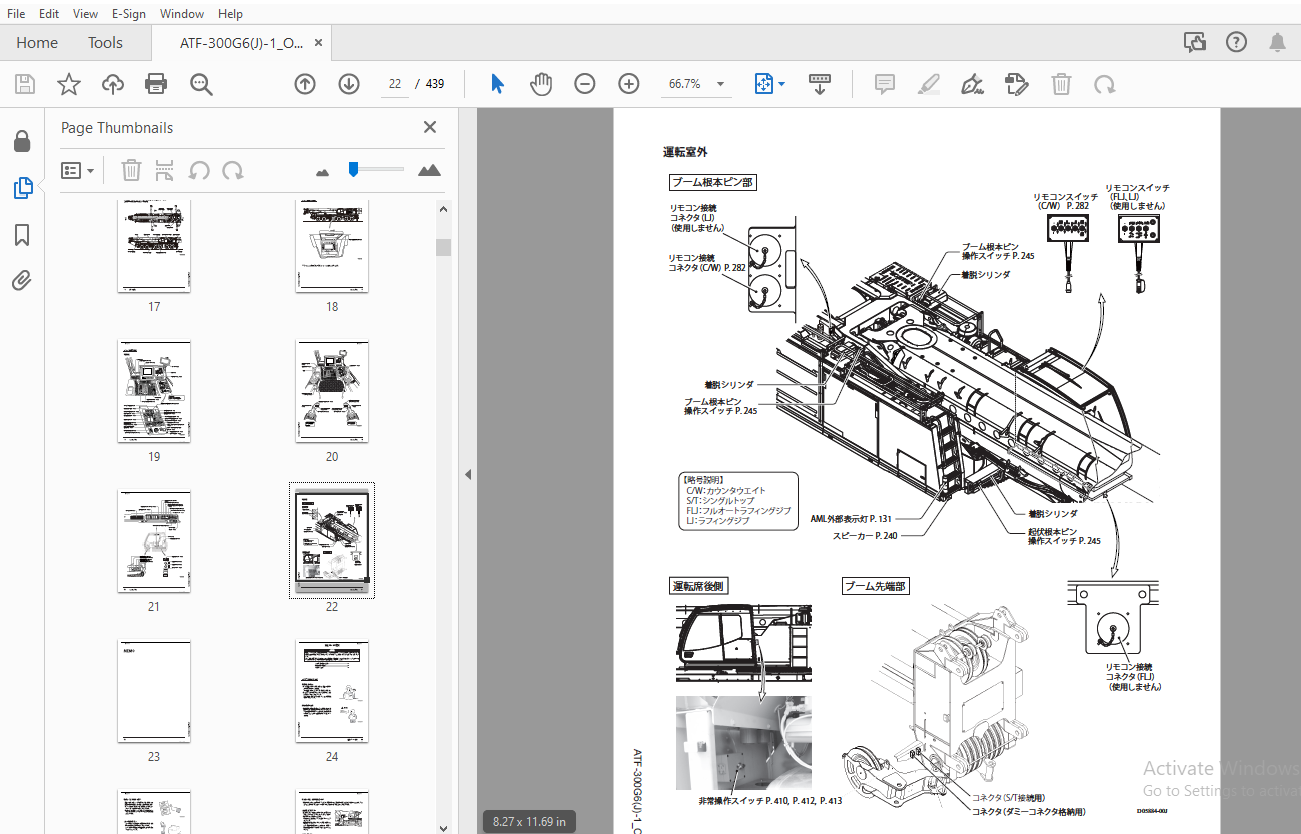Screen dimensions: 1301x834
Task: Bookmark this file with the star icon
Action: [x=68, y=84]
